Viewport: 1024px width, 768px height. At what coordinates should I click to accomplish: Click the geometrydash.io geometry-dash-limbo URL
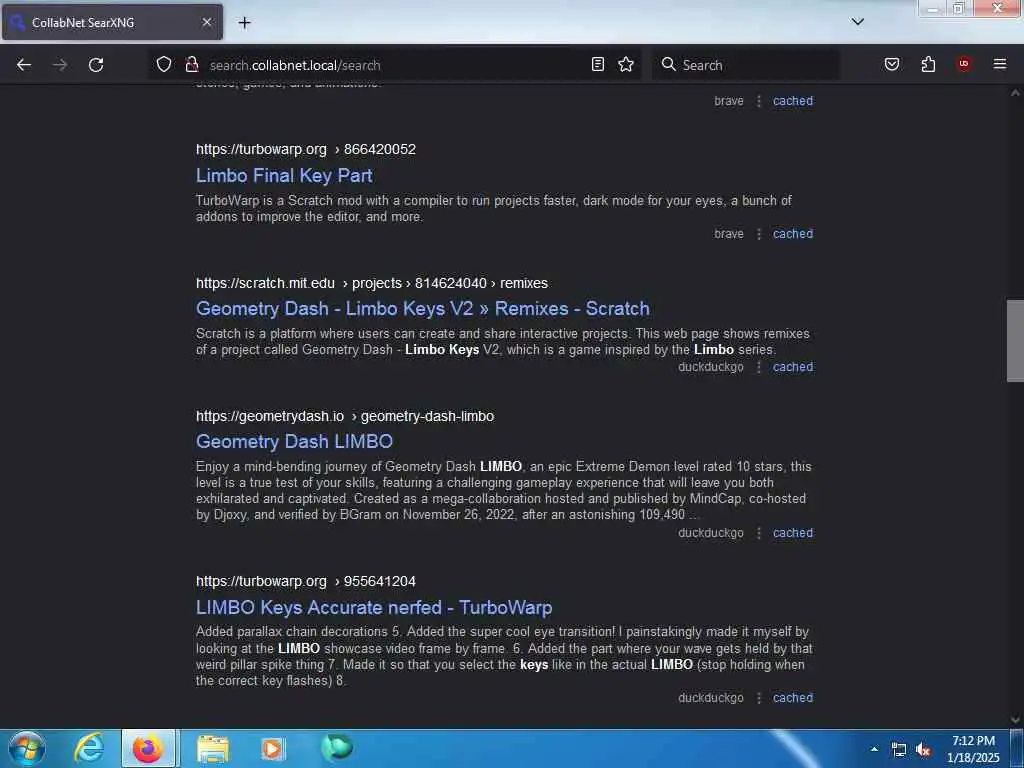click(345, 417)
